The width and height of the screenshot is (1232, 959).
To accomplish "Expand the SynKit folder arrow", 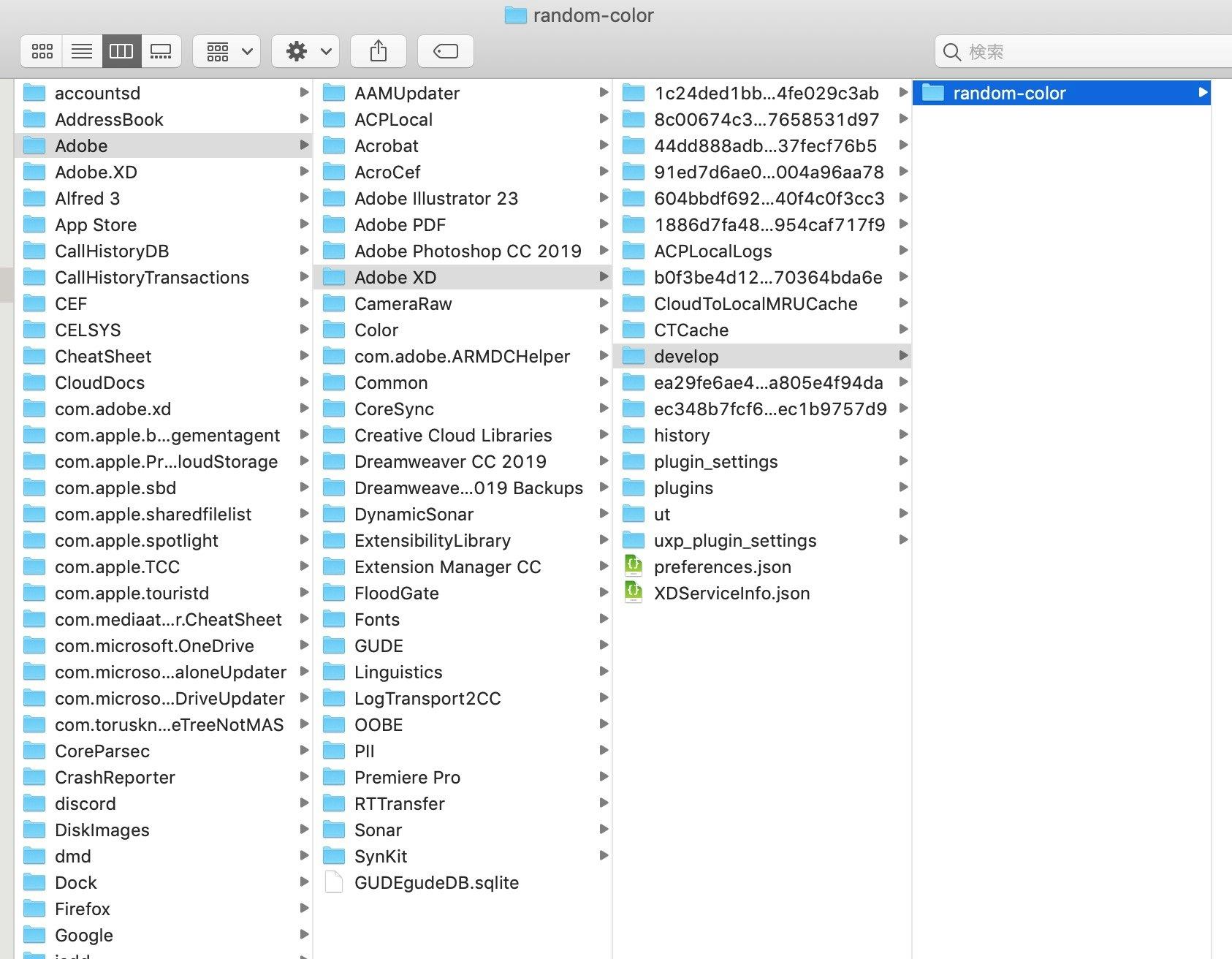I will (604, 855).
